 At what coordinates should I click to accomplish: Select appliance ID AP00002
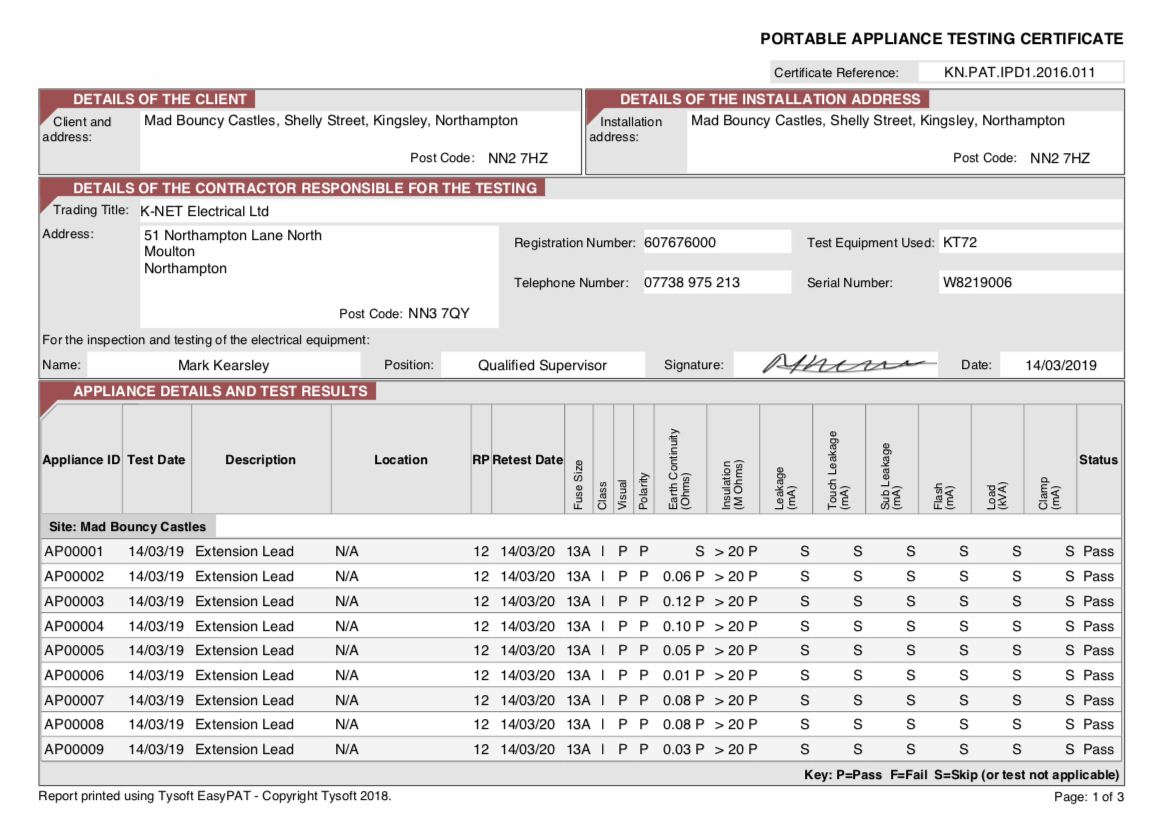click(74, 576)
